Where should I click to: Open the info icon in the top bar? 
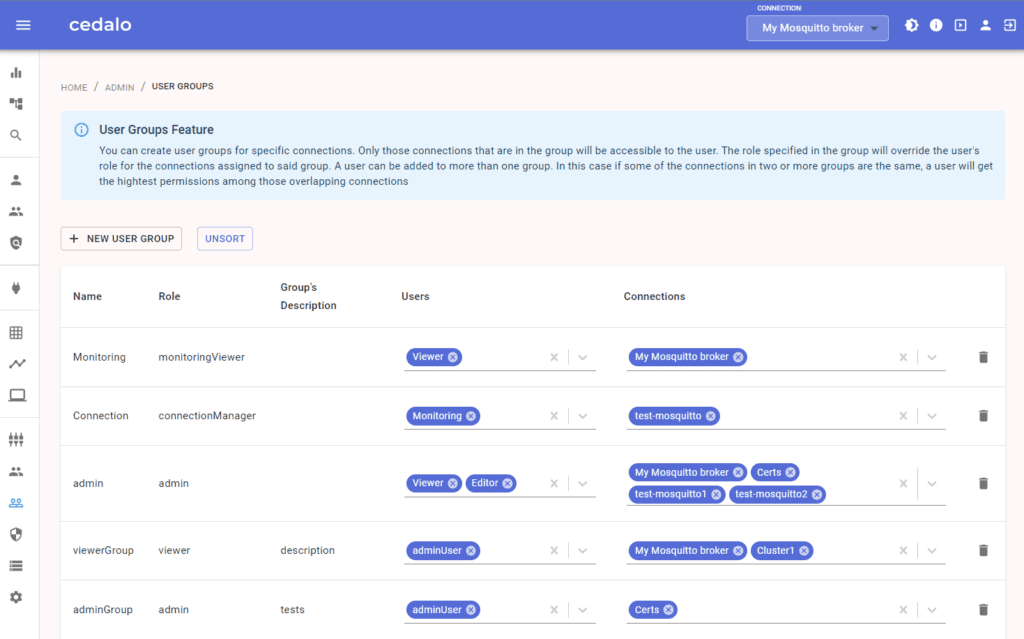click(936, 25)
